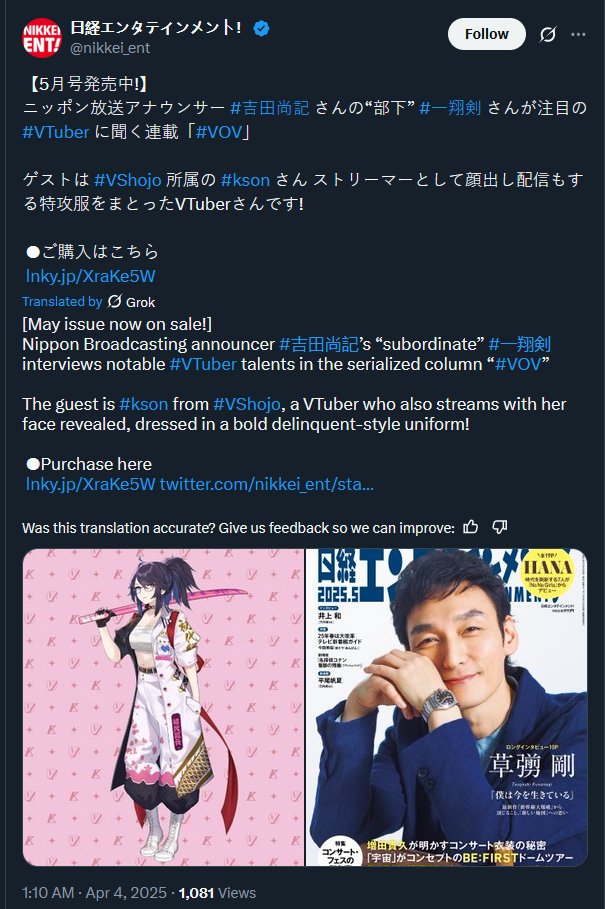
Task: Follow the nikkei_ent account
Action: click(x=487, y=34)
